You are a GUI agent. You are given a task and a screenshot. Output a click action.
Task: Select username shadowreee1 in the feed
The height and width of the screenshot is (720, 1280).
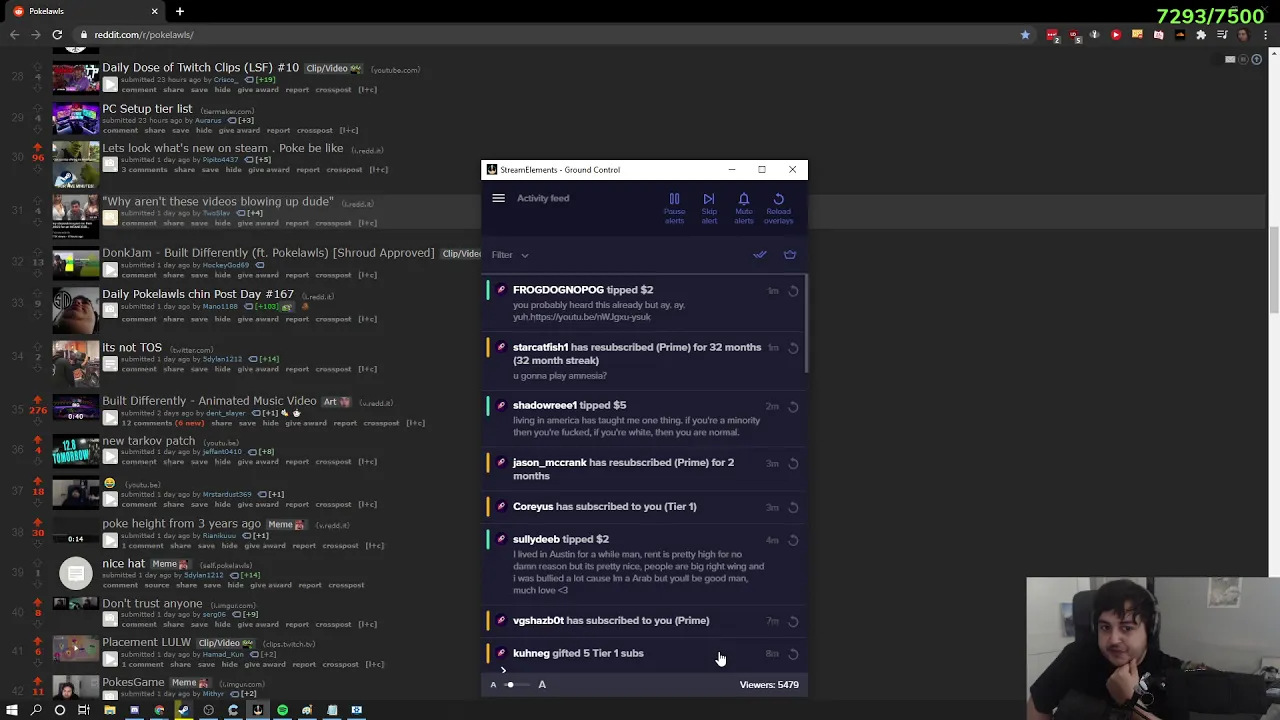(x=545, y=405)
